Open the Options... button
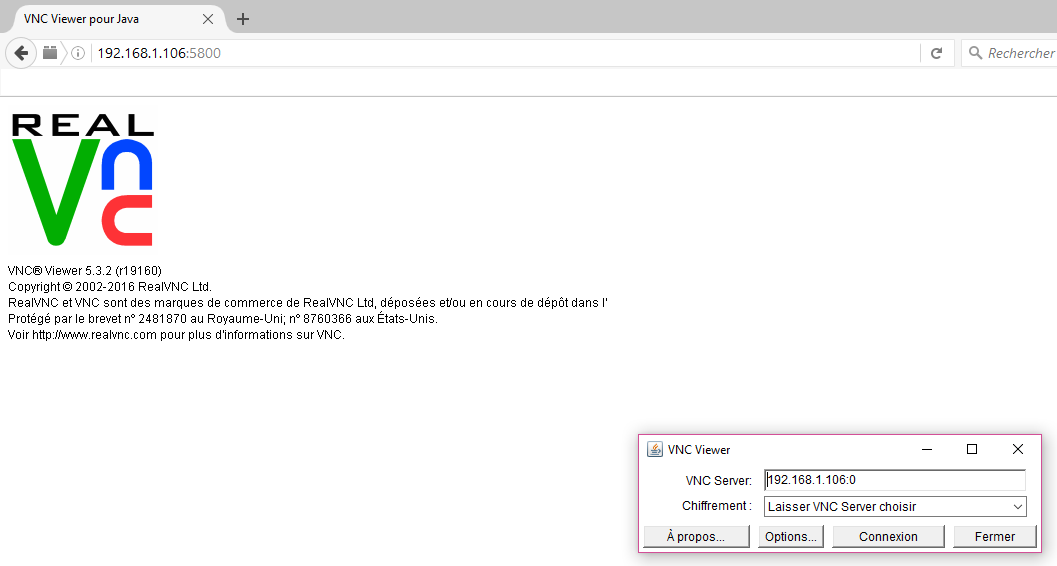This screenshot has height=566, width=1057. tap(791, 536)
